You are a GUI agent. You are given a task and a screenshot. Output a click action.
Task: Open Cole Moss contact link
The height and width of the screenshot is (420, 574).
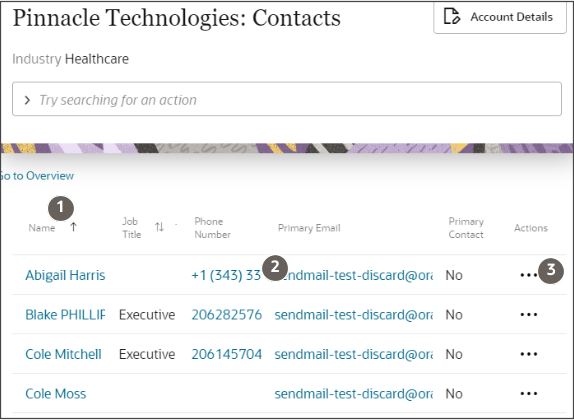click(56, 394)
